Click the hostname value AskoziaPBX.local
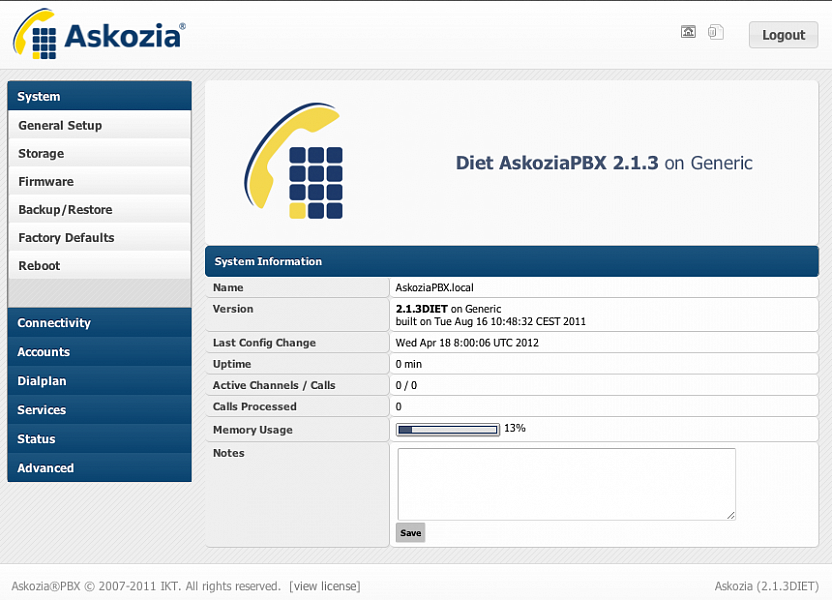 click(x=435, y=288)
